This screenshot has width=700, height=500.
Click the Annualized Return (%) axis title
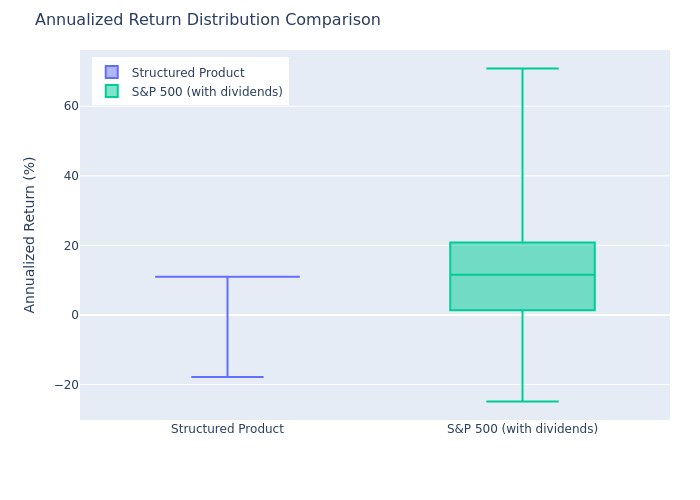[29, 235]
